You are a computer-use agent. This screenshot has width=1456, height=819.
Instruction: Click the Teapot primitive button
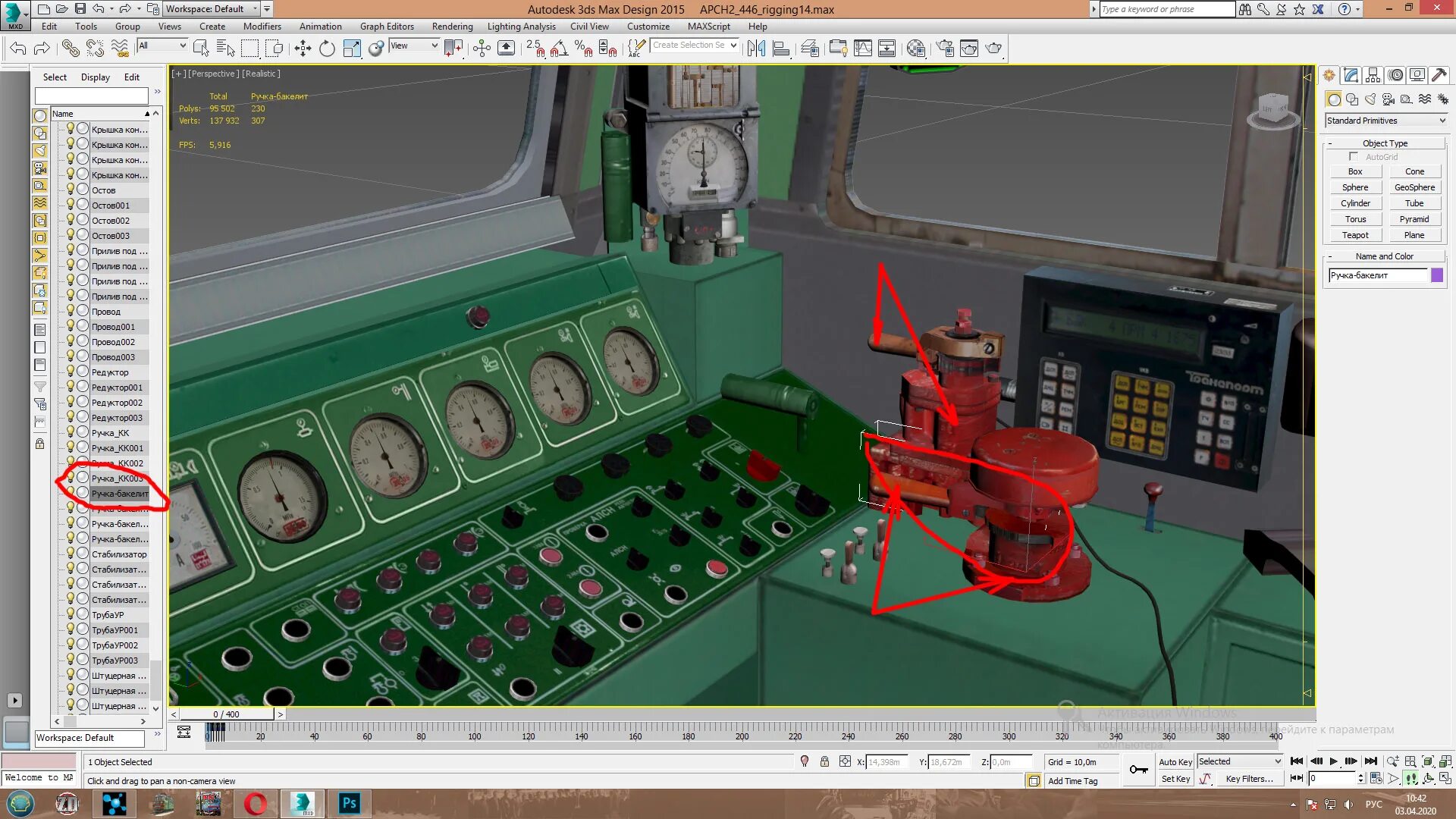(x=1355, y=234)
